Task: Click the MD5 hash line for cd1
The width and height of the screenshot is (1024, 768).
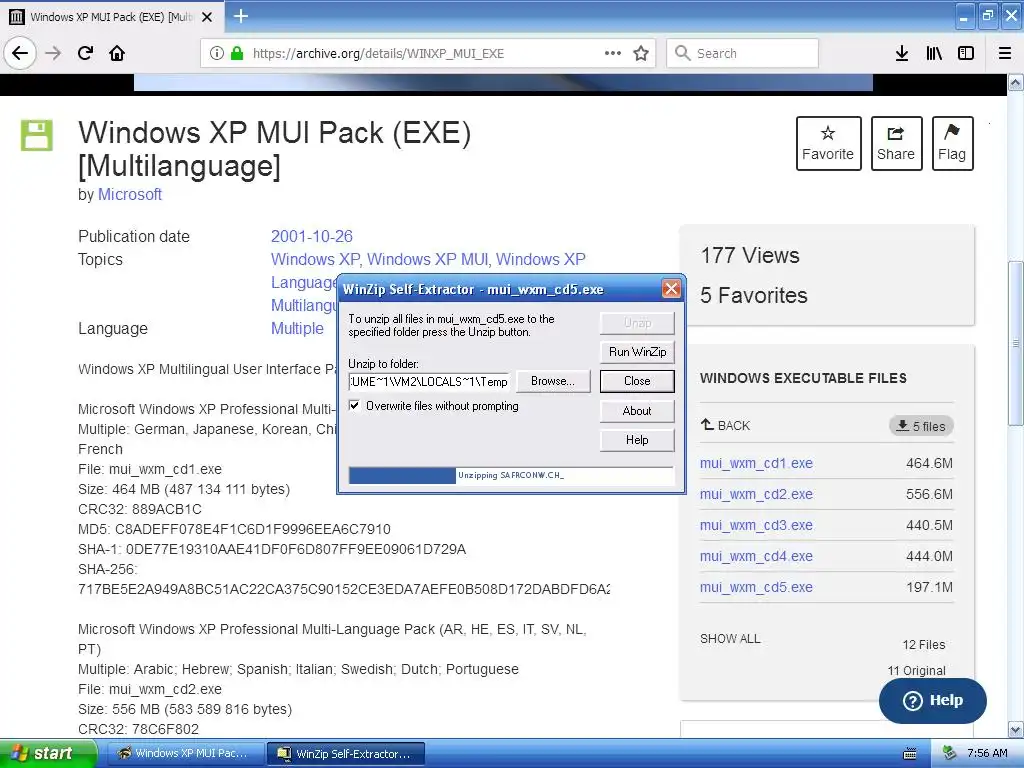Action: [x=234, y=529]
